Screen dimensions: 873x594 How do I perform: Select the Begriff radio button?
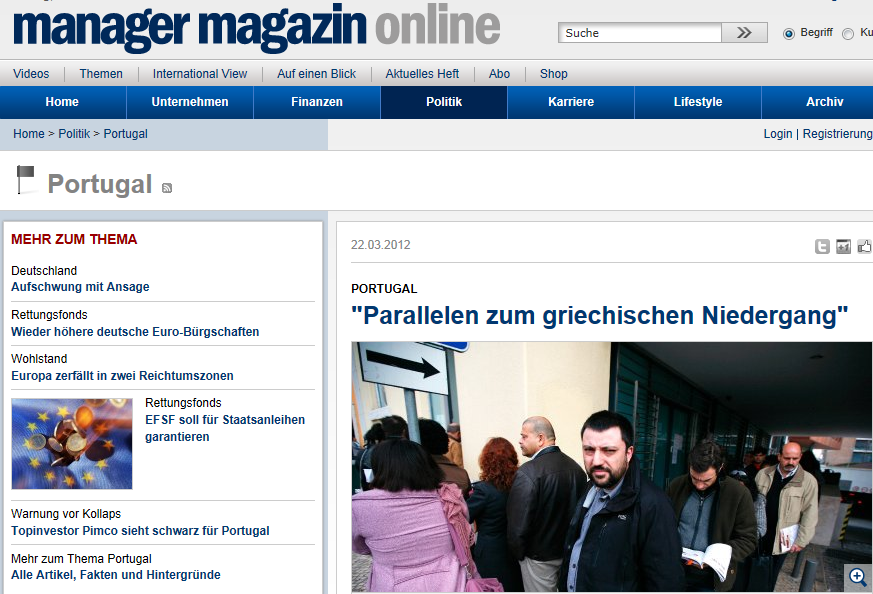point(789,33)
